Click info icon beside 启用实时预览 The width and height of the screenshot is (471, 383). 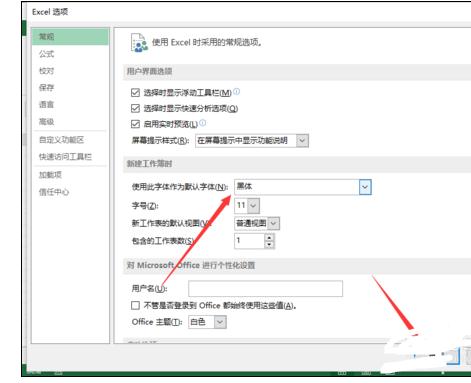pyautogui.click(x=202, y=123)
